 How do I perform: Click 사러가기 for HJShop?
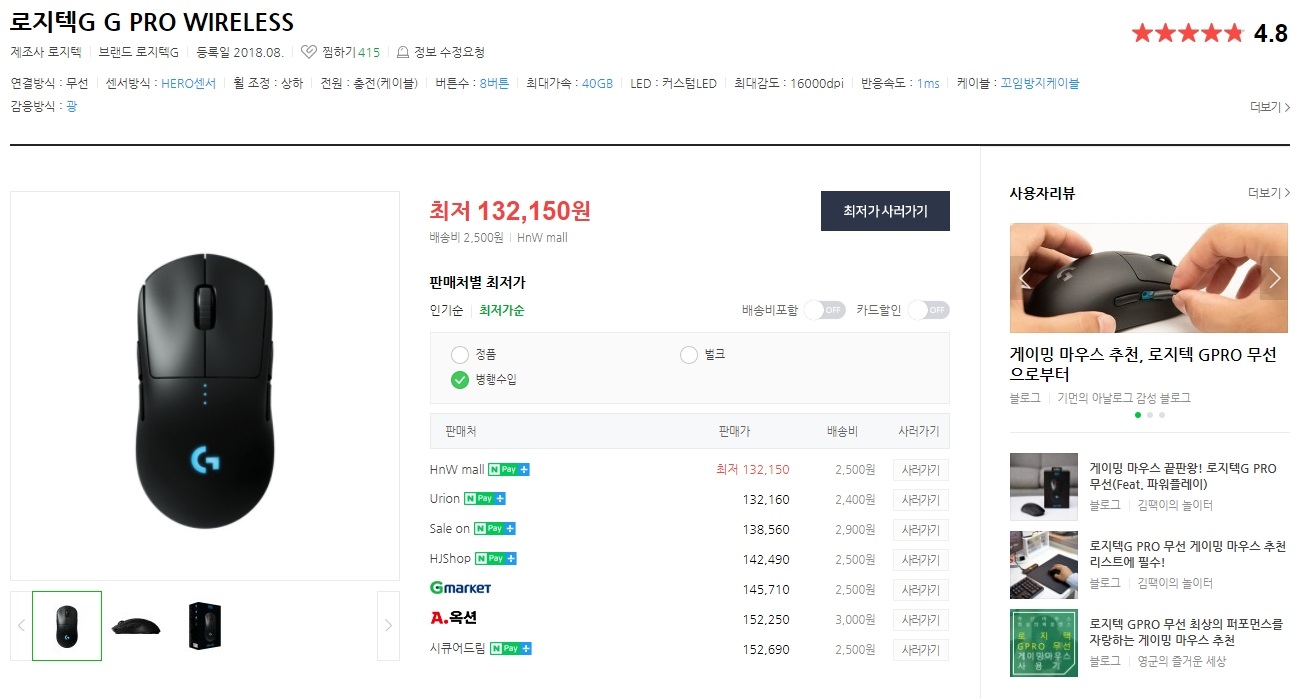pyautogui.click(x=921, y=560)
